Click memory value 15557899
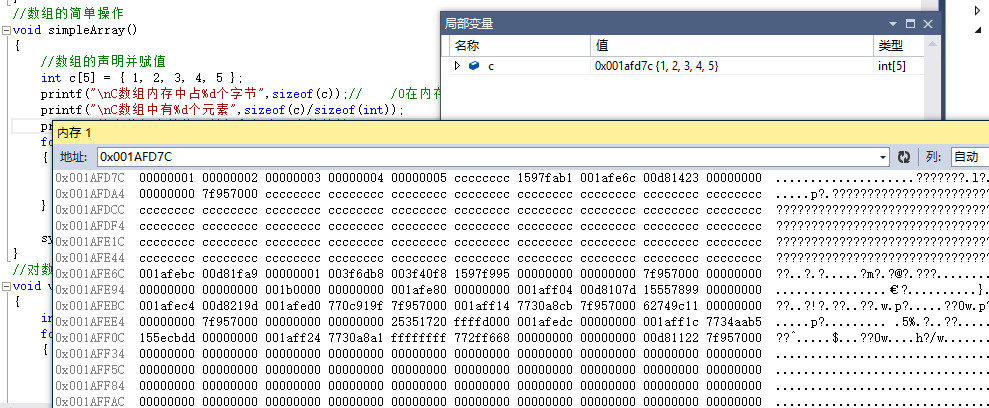 click(x=671, y=290)
